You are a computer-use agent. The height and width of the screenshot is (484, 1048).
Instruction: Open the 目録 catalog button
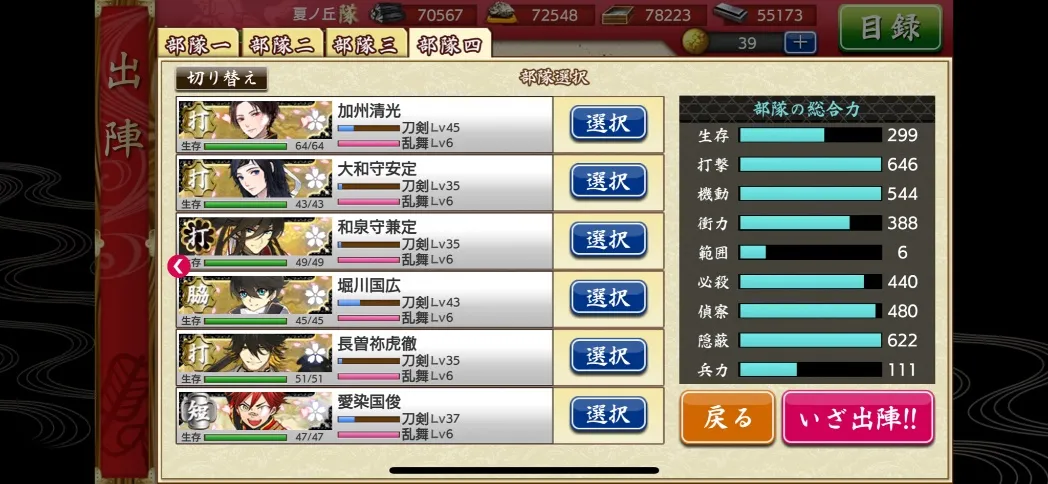[x=890, y=28]
